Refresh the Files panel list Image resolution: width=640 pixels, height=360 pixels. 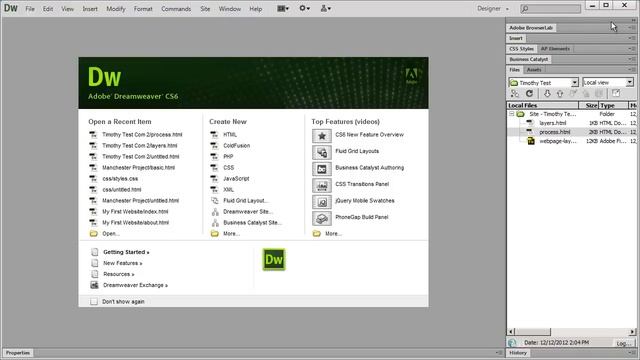click(529, 94)
